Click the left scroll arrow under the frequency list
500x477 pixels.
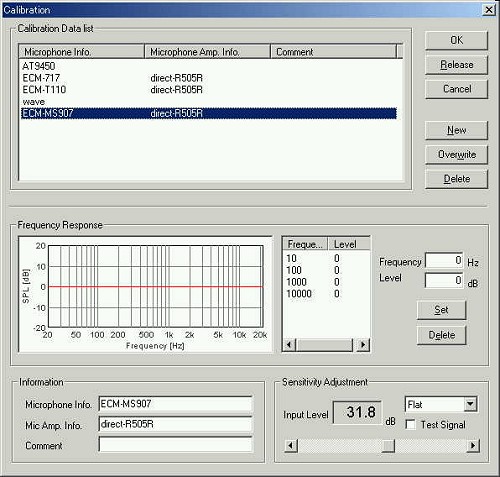pyautogui.click(x=289, y=344)
